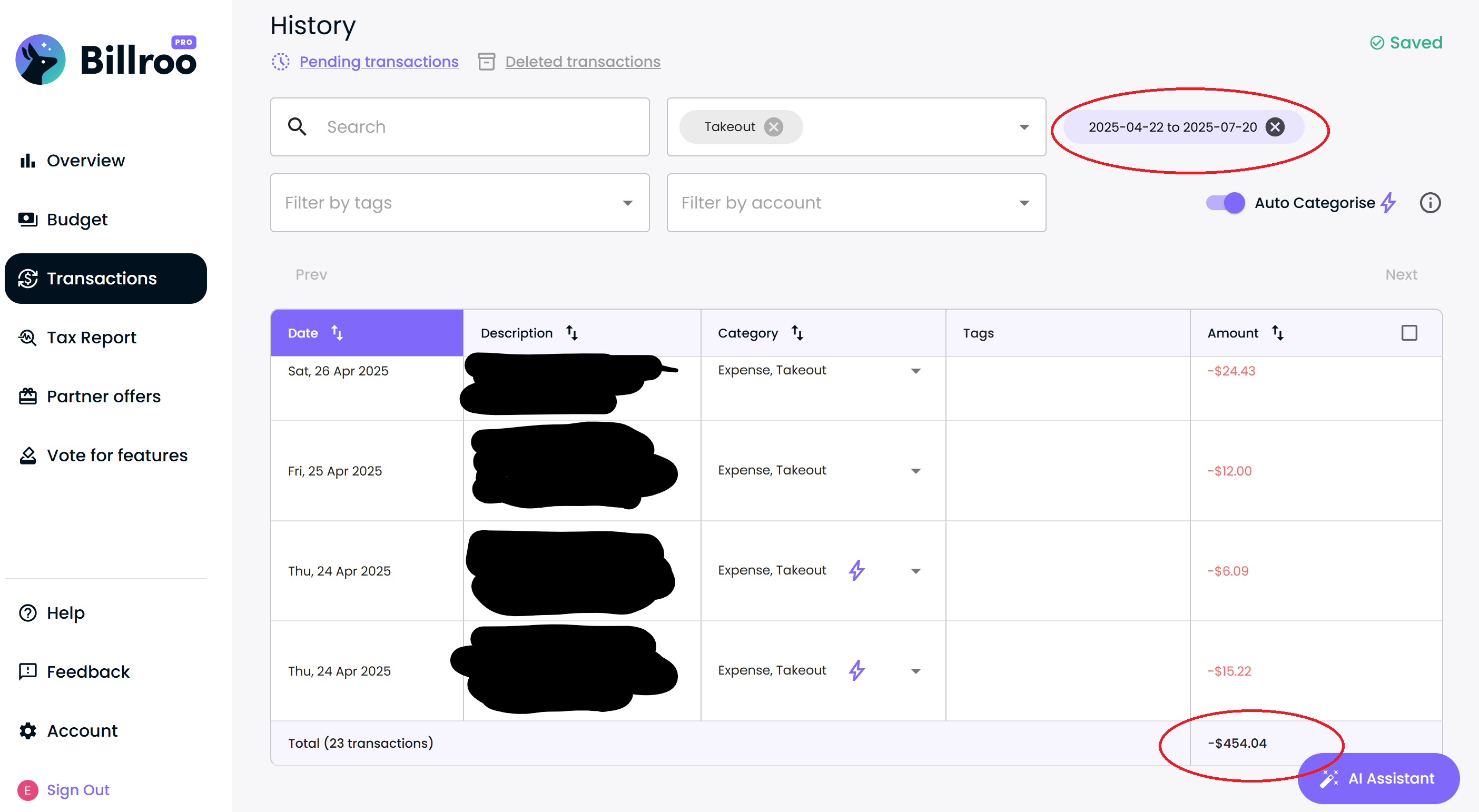Click the Date column header

pos(367,333)
